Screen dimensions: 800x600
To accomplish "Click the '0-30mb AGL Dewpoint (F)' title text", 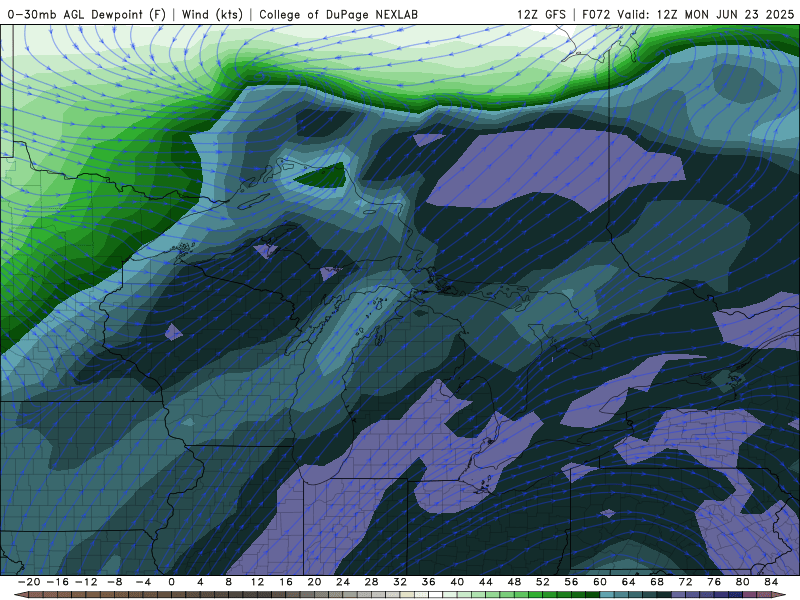I will coord(87,14).
